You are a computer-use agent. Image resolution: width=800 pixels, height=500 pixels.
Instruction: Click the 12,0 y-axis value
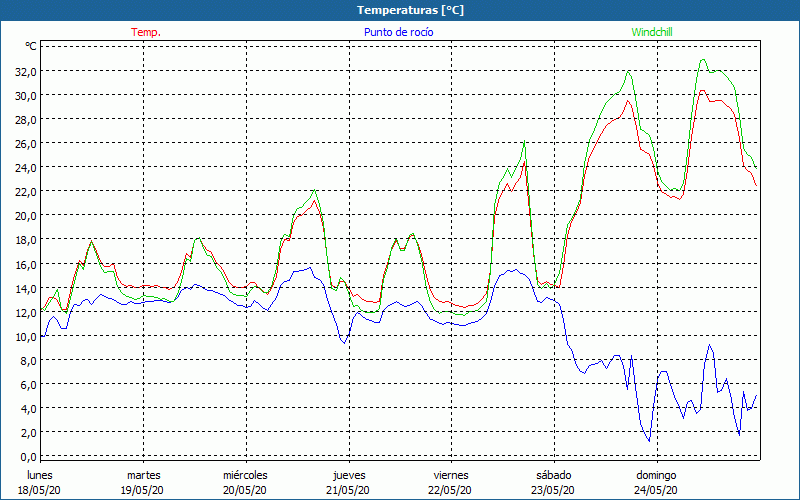(26, 312)
